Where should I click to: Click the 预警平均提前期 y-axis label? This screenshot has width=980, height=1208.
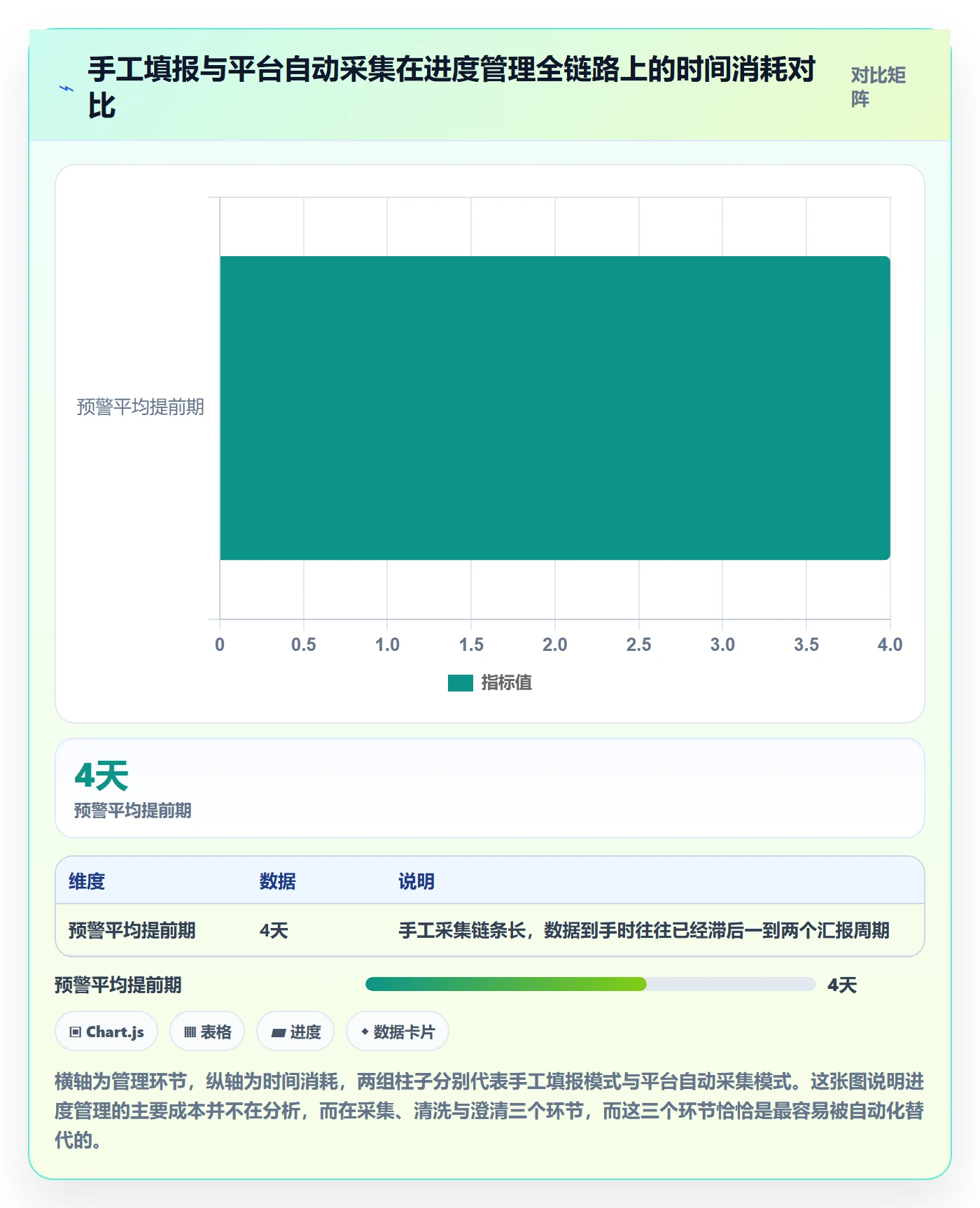point(140,407)
